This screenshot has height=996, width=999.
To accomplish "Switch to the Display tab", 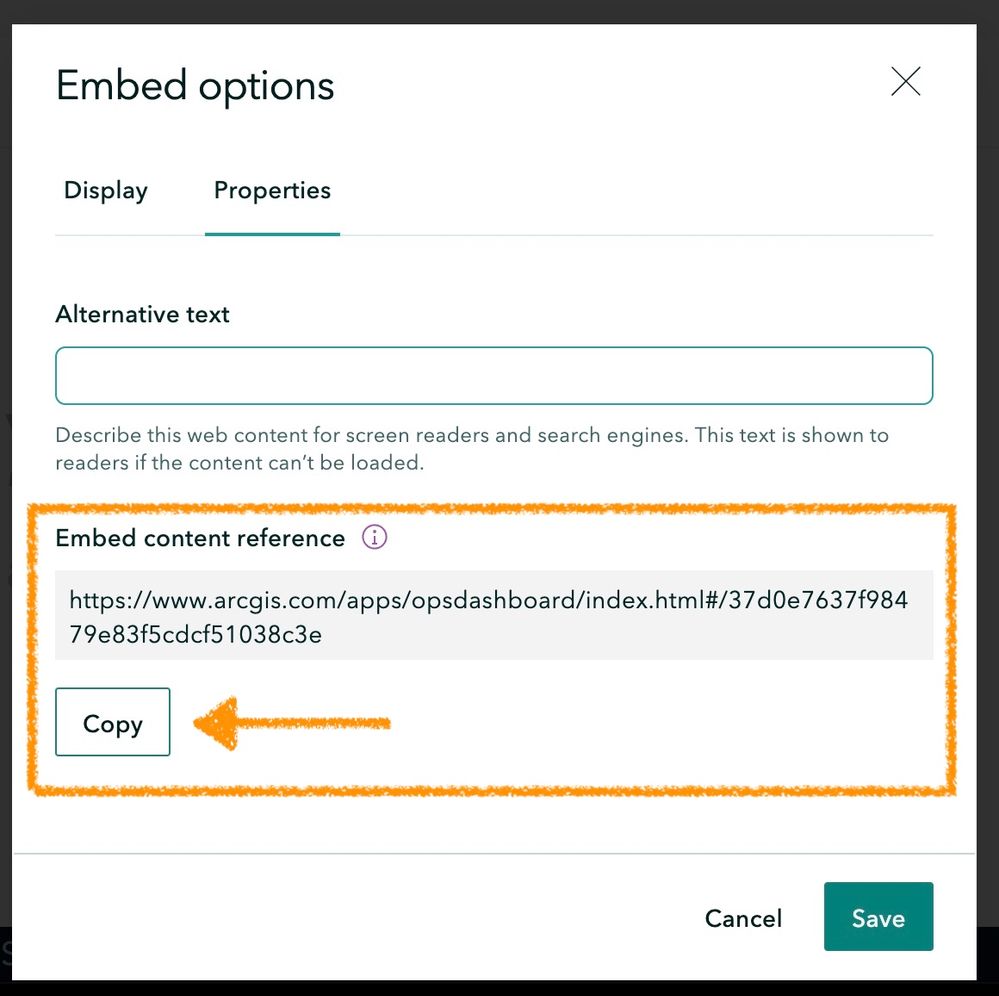I will click(x=105, y=191).
